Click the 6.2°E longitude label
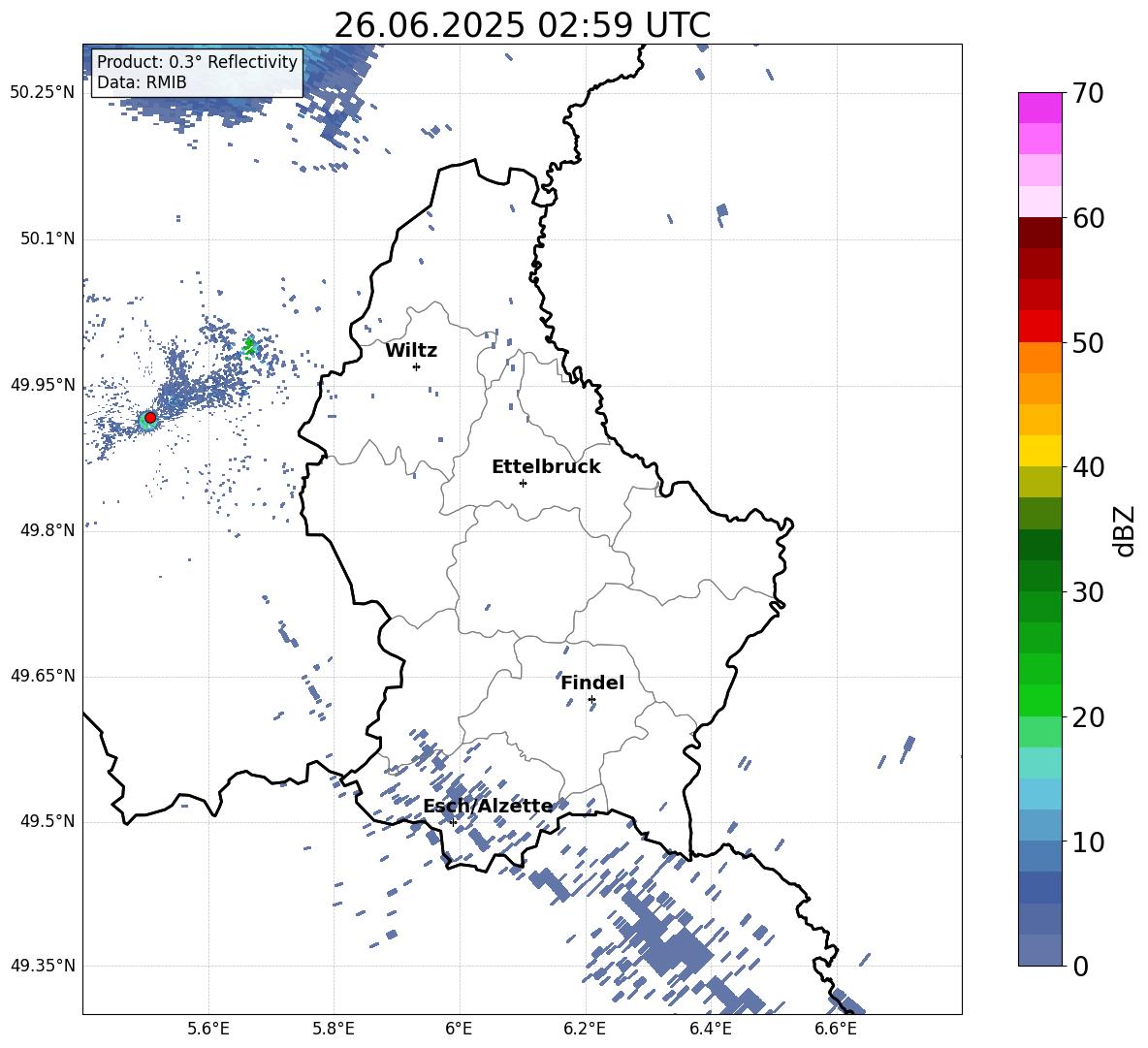This screenshot has width=1148, height=1048. (585, 1029)
